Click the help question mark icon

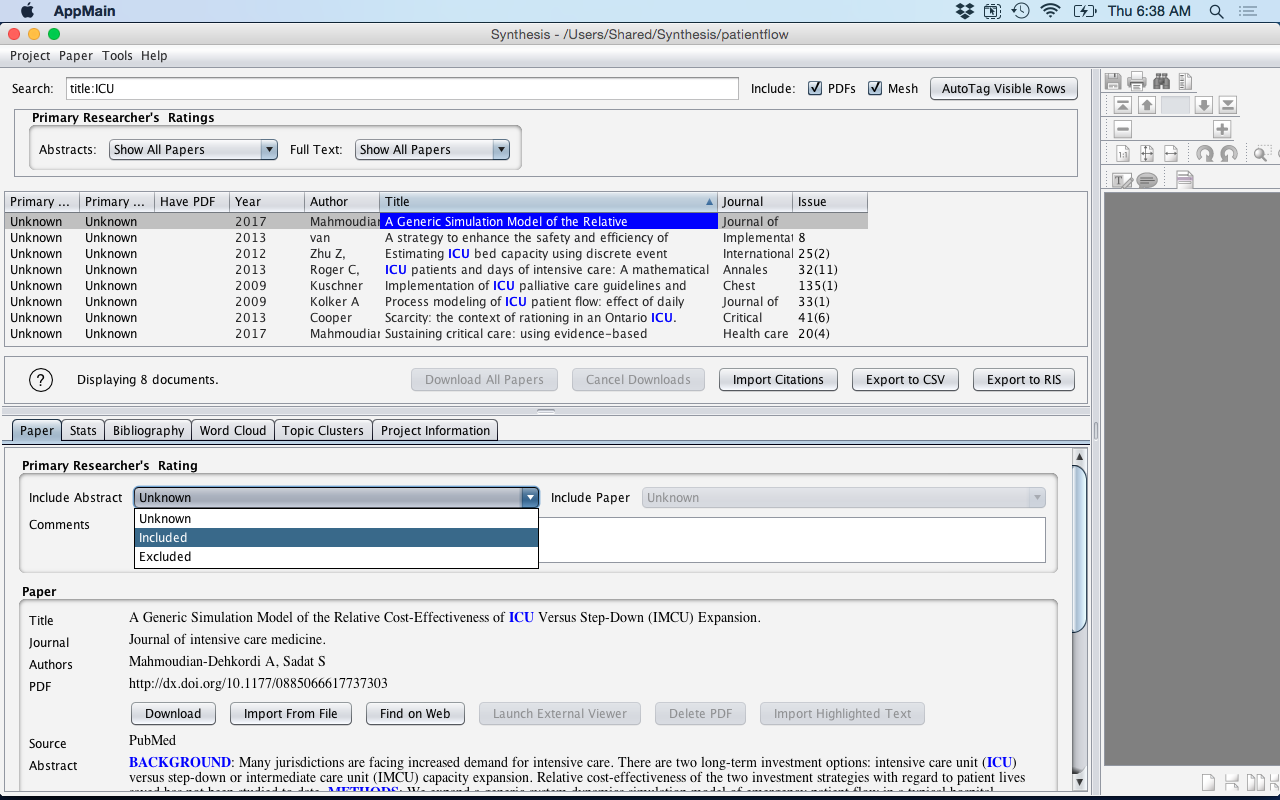[40, 380]
